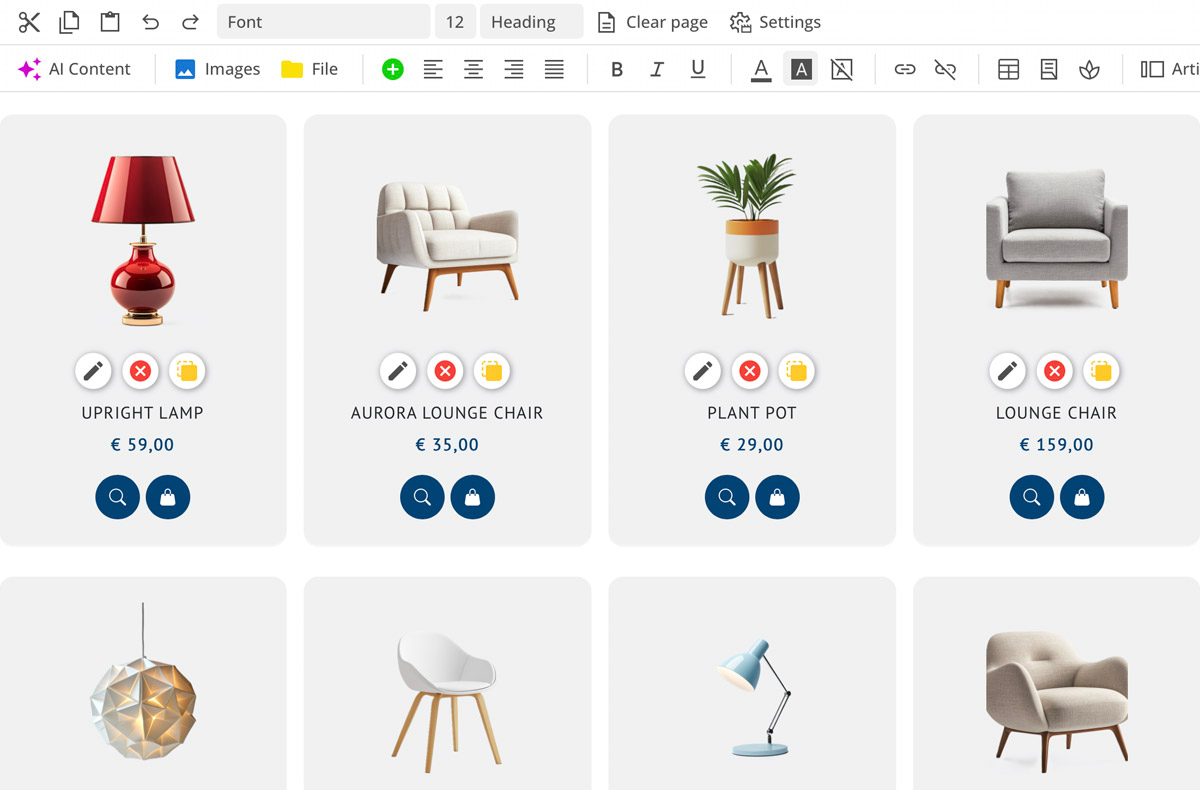Screen dimensions: 1200x790
Task: Click the scissors cut icon
Action: pyautogui.click(x=29, y=22)
